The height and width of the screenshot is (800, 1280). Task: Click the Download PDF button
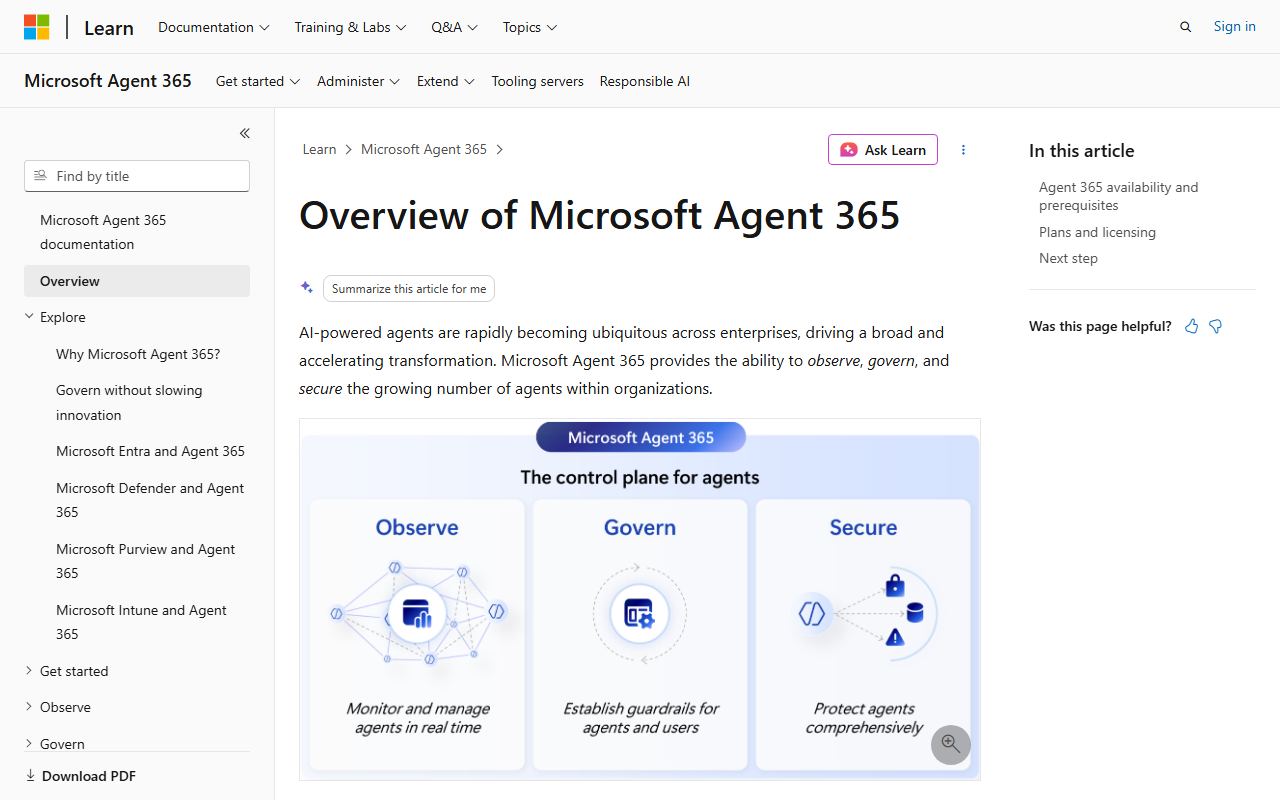click(80, 776)
